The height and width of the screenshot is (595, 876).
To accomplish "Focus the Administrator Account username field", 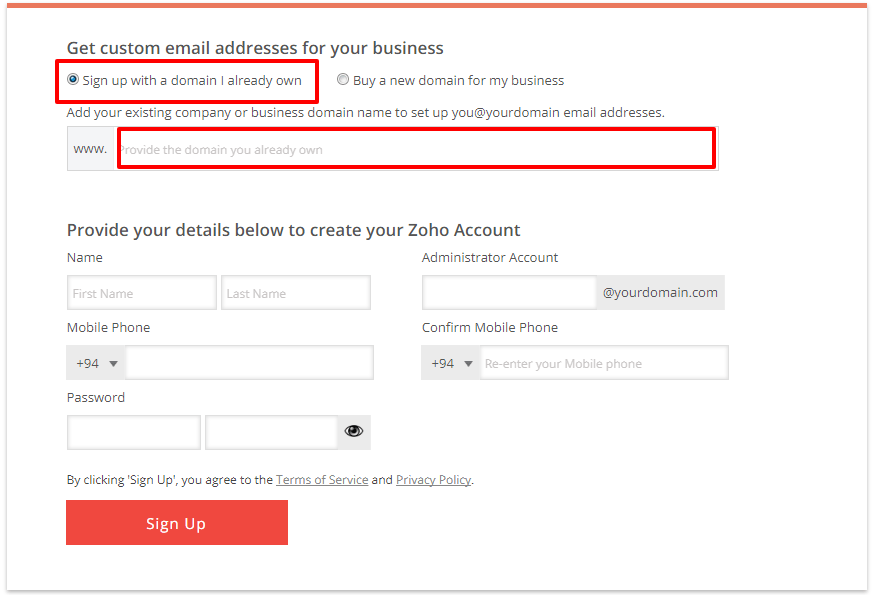I will tap(510, 292).
